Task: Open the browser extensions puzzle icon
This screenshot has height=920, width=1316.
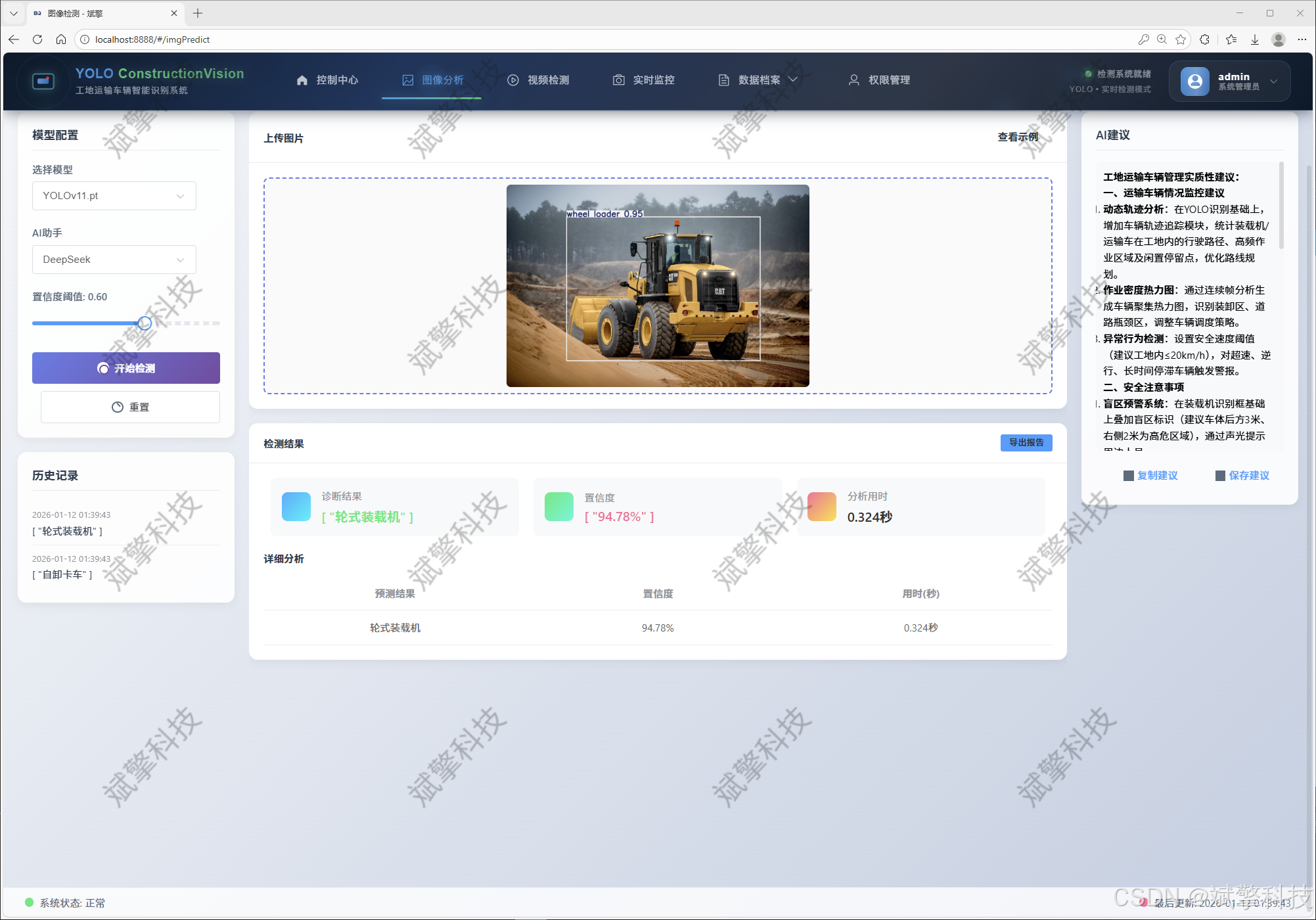Action: 1204,39
